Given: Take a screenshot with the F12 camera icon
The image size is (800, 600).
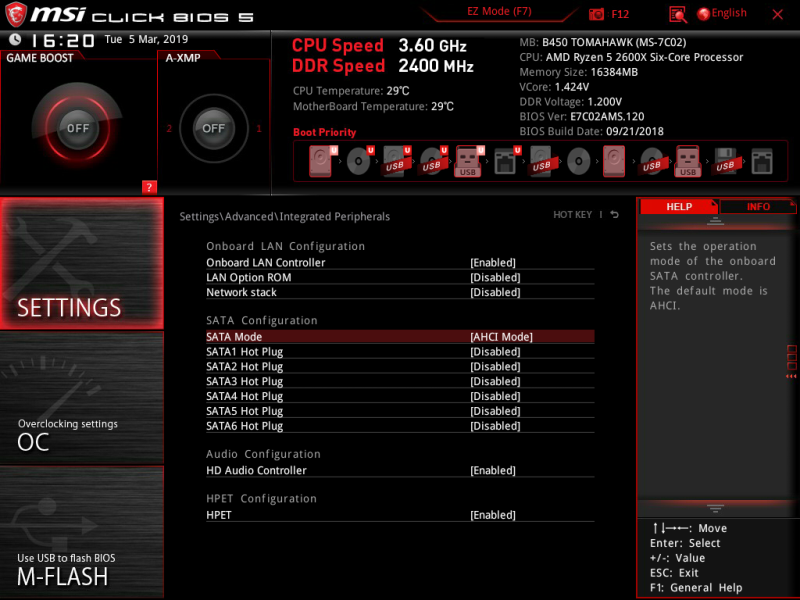Looking at the screenshot, I should [x=596, y=14].
